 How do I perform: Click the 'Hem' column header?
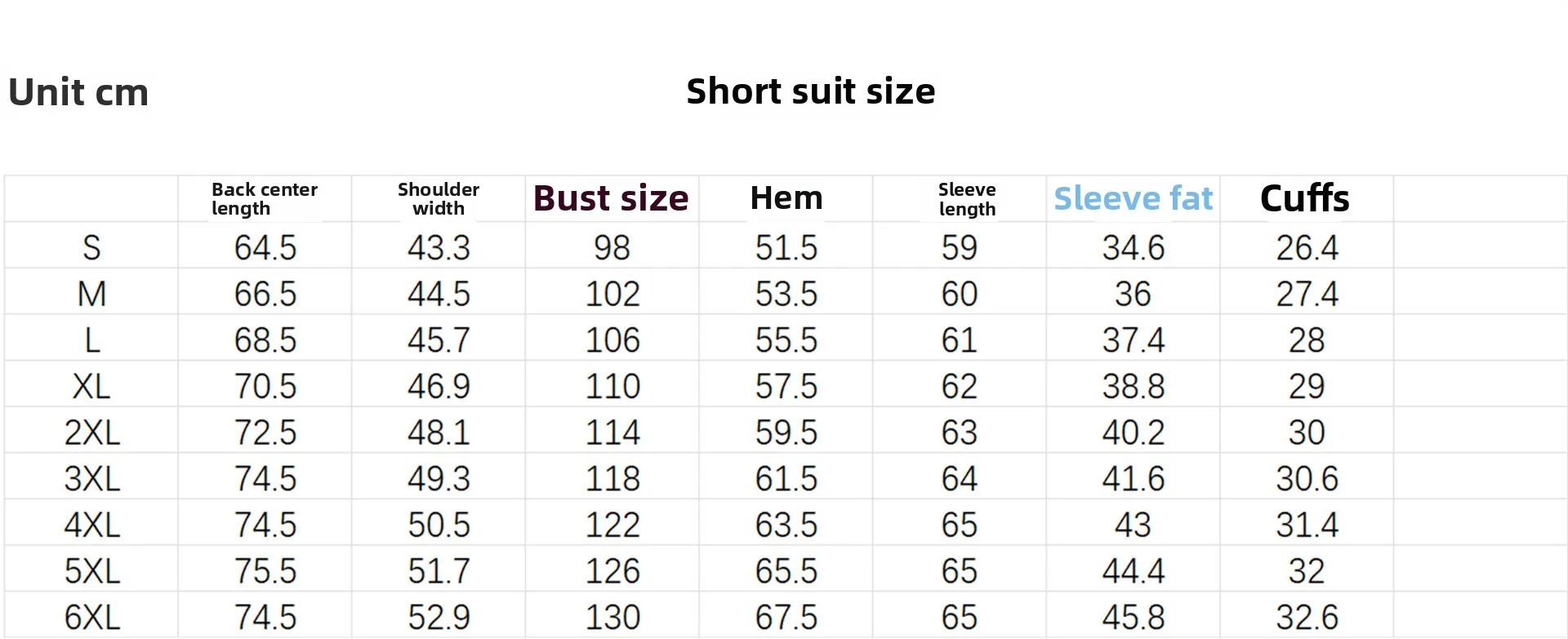(786, 198)
